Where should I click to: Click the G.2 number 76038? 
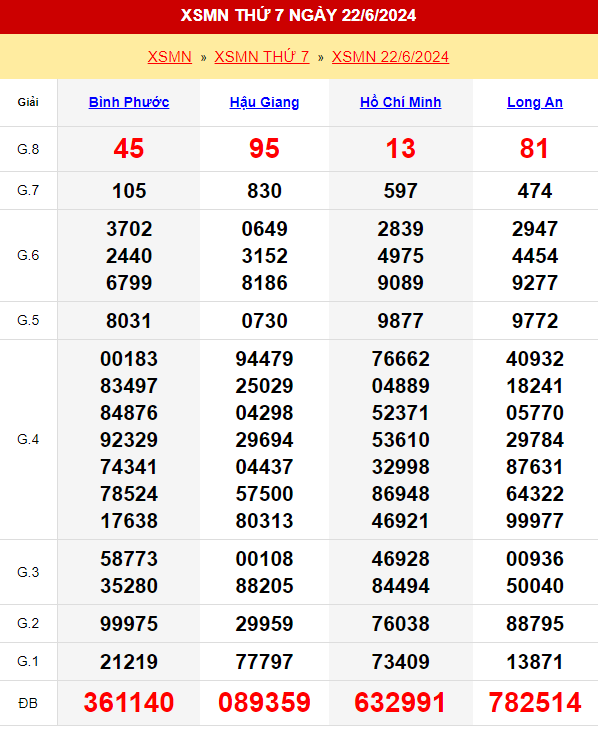[400, 623]
